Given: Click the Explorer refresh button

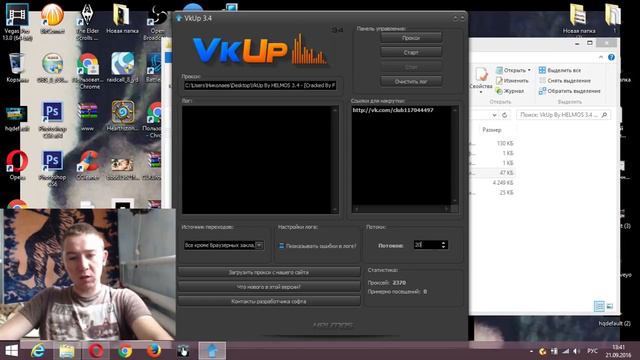Looking at the screenshot, I should coord(504,115).
